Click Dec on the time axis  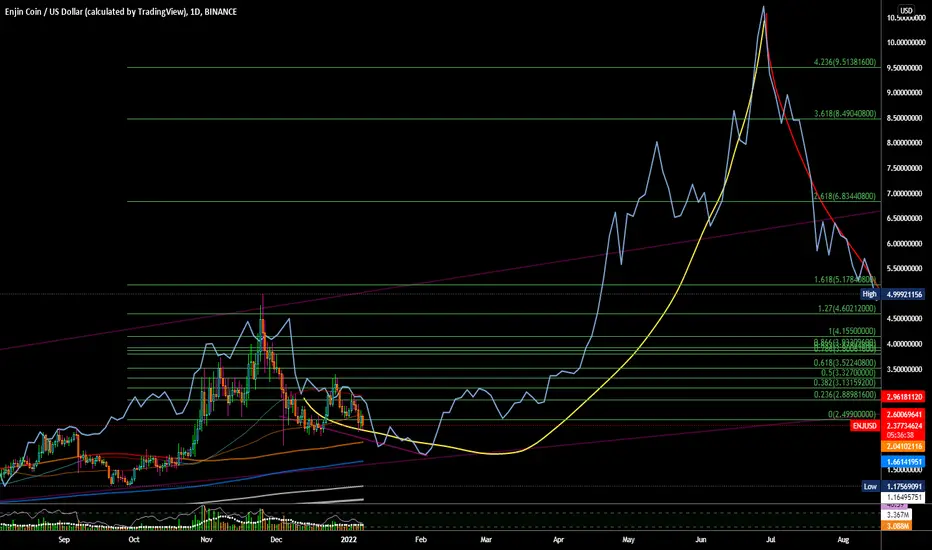pyautogui.click(x=276, y=540)
